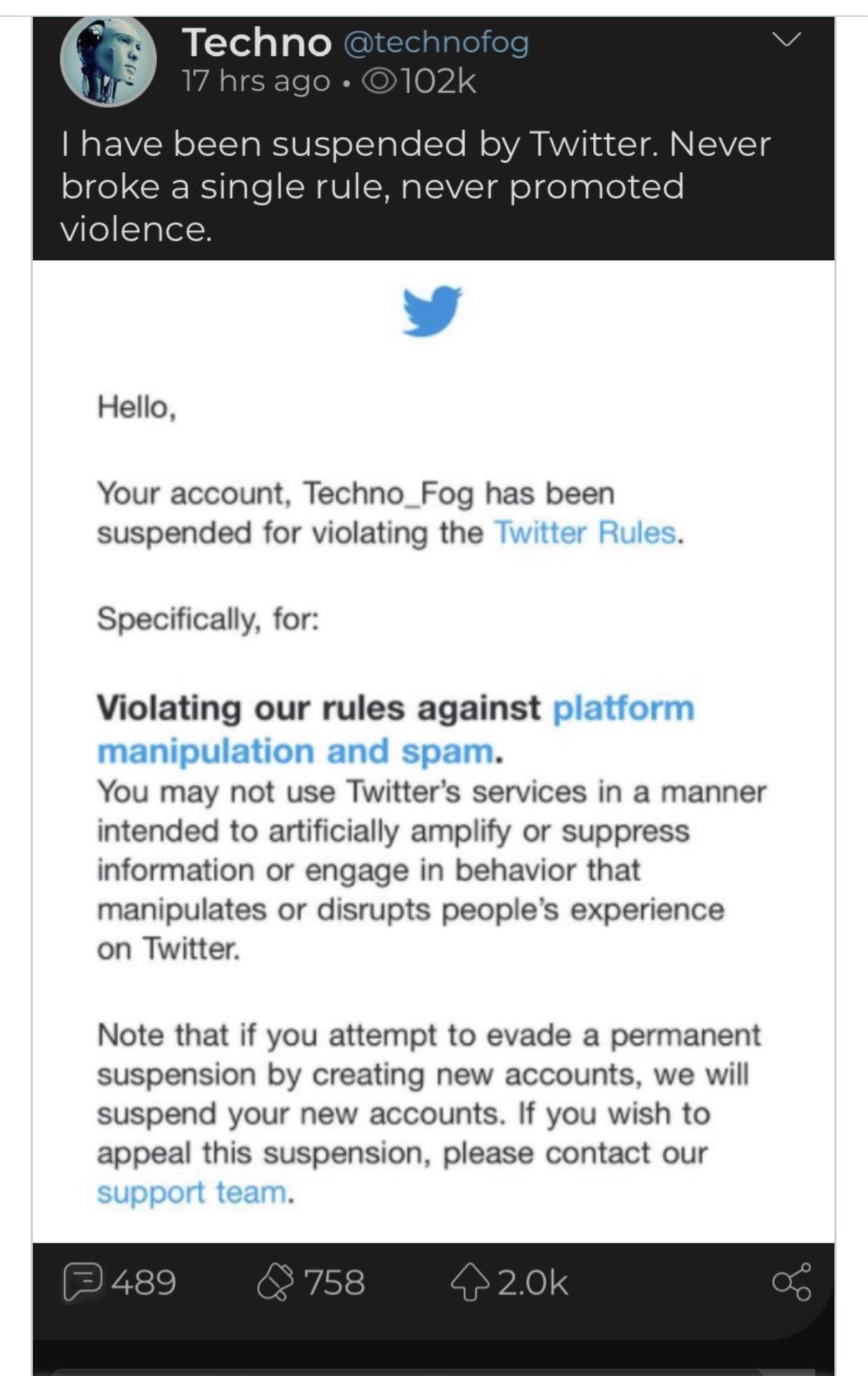Image resolution: width=868 pixels, height=1376 pixels.
Task: Click the @technofog handle
Action: coord(436,43)
